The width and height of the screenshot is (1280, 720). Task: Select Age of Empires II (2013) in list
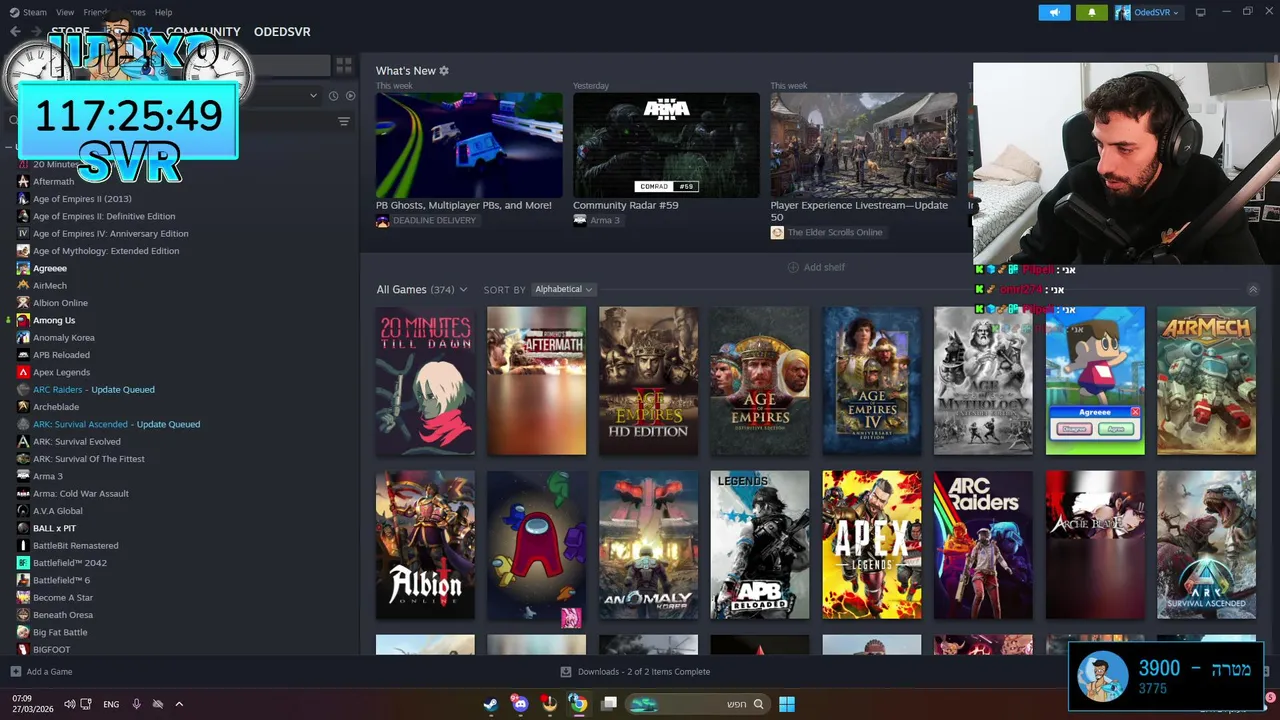82,199
